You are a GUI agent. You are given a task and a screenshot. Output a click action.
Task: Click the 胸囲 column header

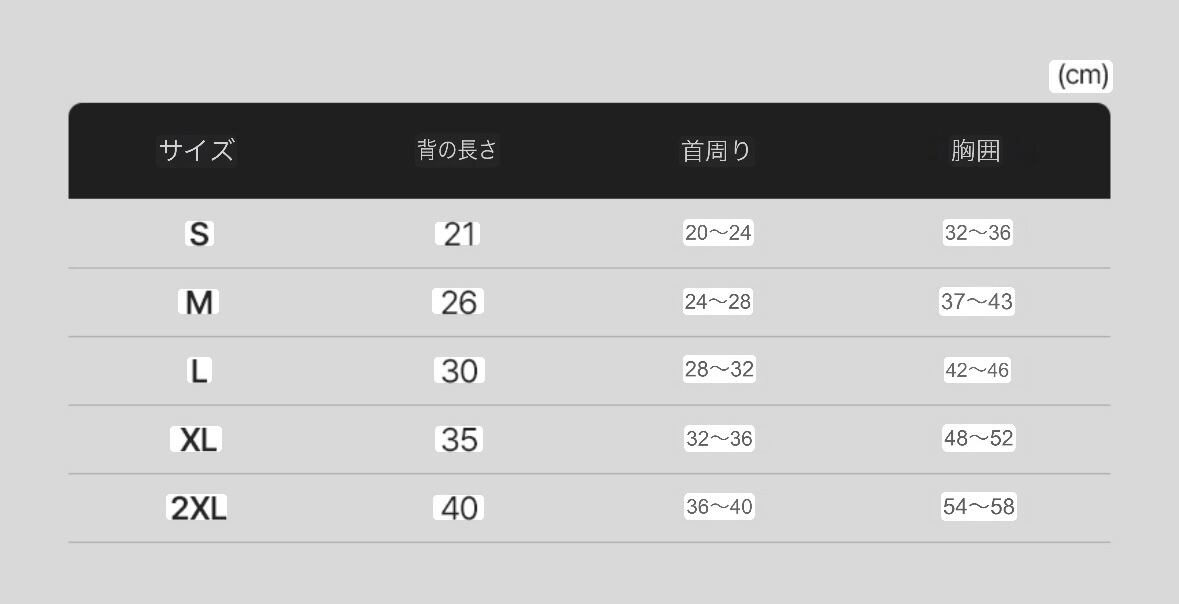pos(976,151)
